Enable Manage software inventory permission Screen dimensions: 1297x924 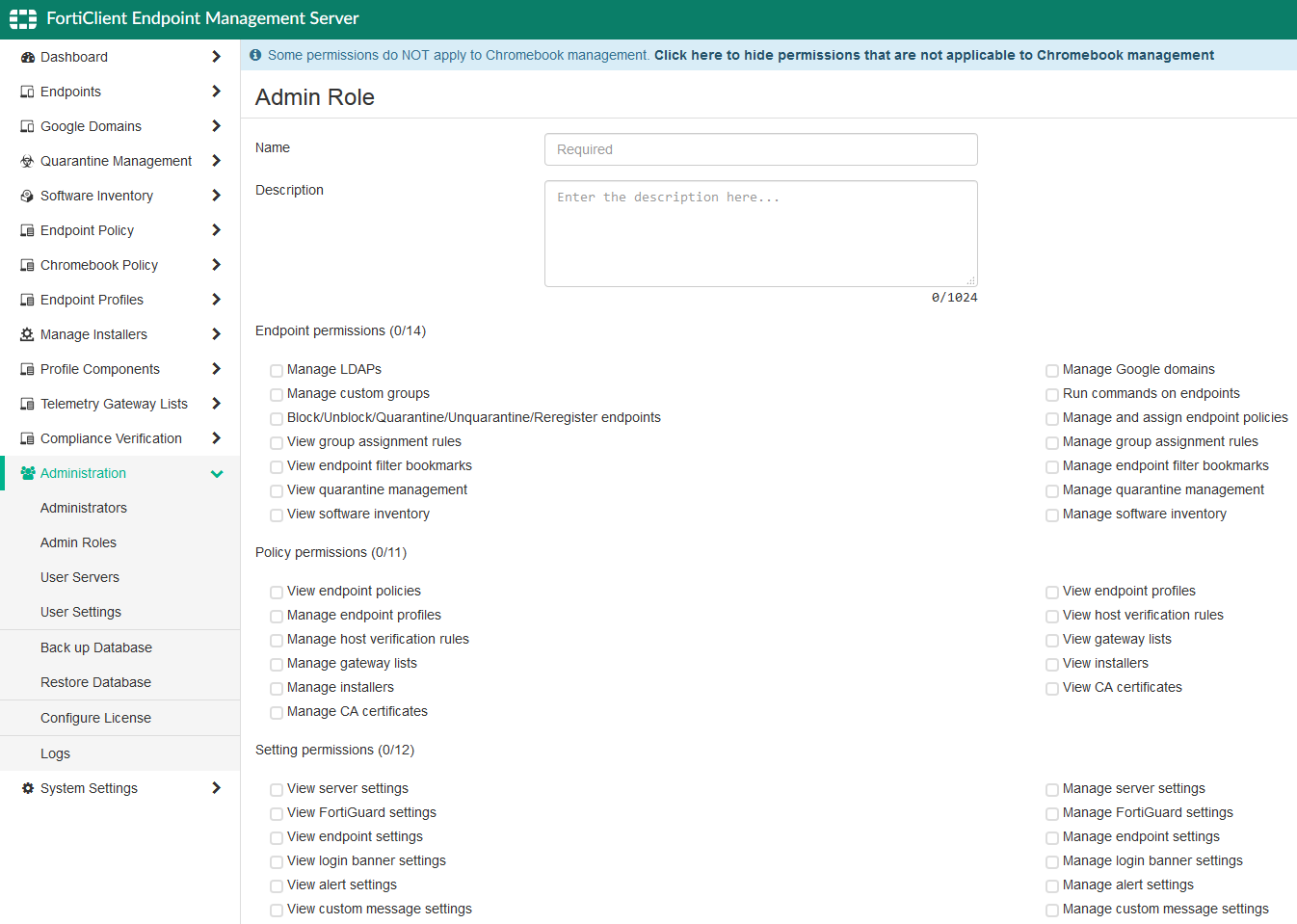coord(1052,515)
